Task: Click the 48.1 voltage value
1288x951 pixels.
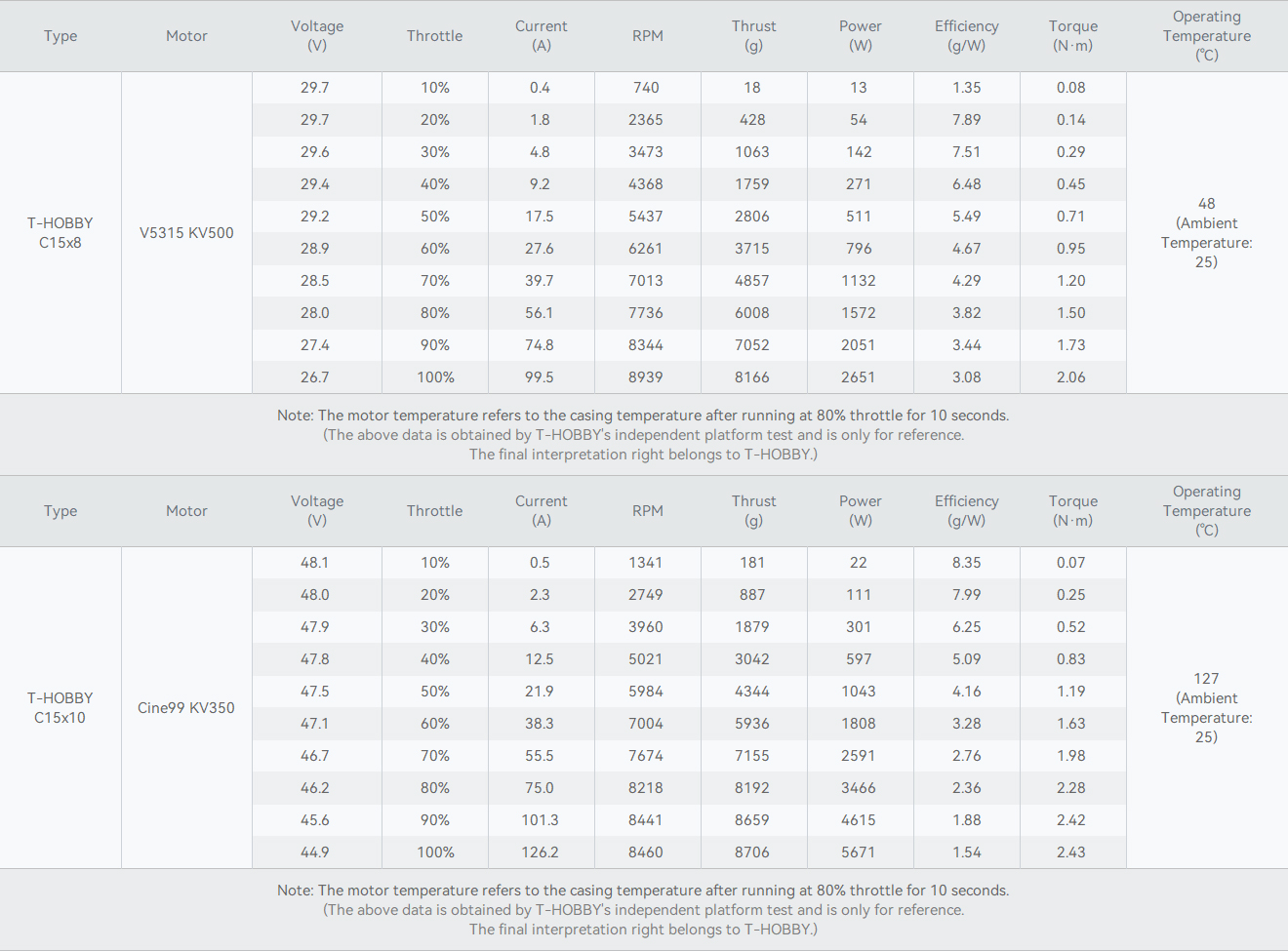Action: click(315, 563)
